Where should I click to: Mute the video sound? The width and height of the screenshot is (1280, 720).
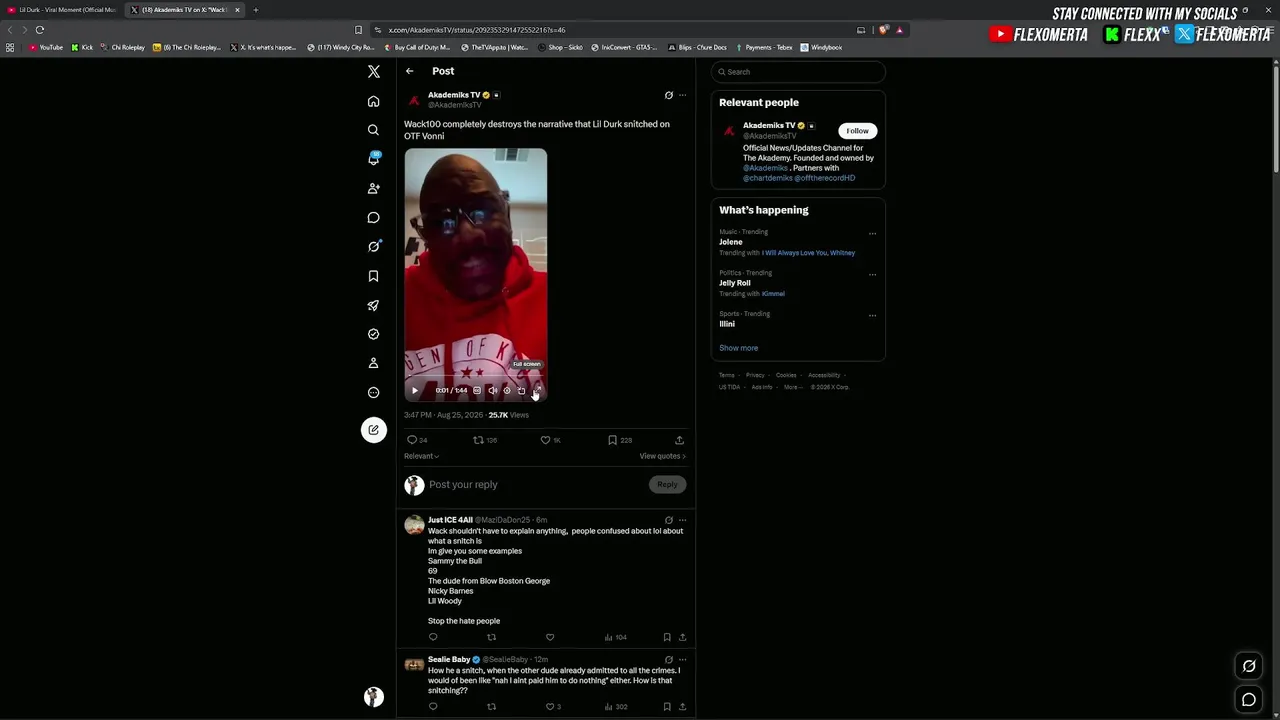(492, 390)
